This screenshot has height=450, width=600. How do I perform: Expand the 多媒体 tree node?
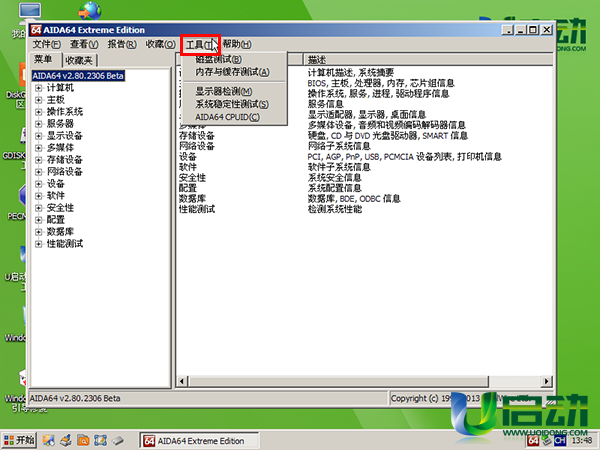click(38, 148)
